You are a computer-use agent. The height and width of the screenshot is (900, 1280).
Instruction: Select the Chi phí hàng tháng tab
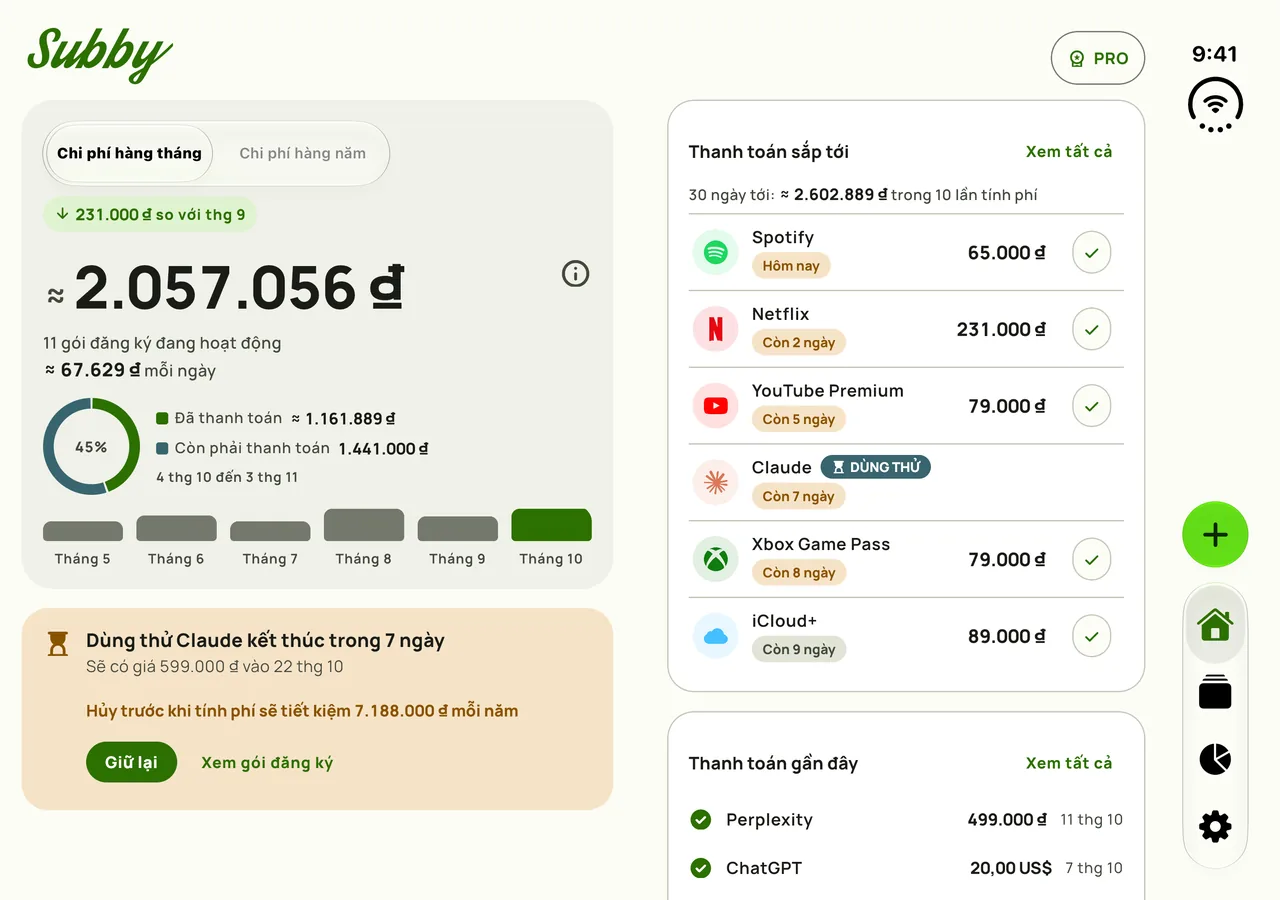tap(129, 153)
